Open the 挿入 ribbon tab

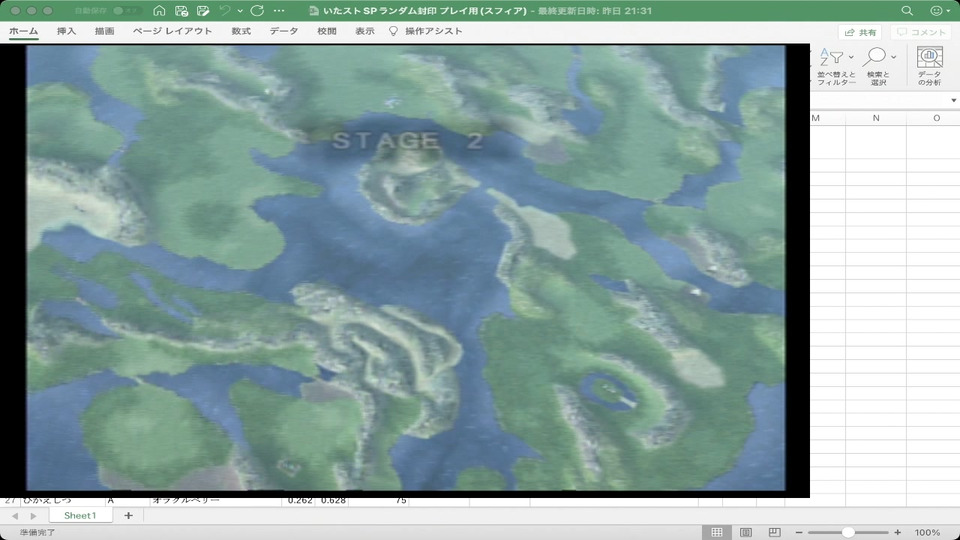click(x=66, y=31)
